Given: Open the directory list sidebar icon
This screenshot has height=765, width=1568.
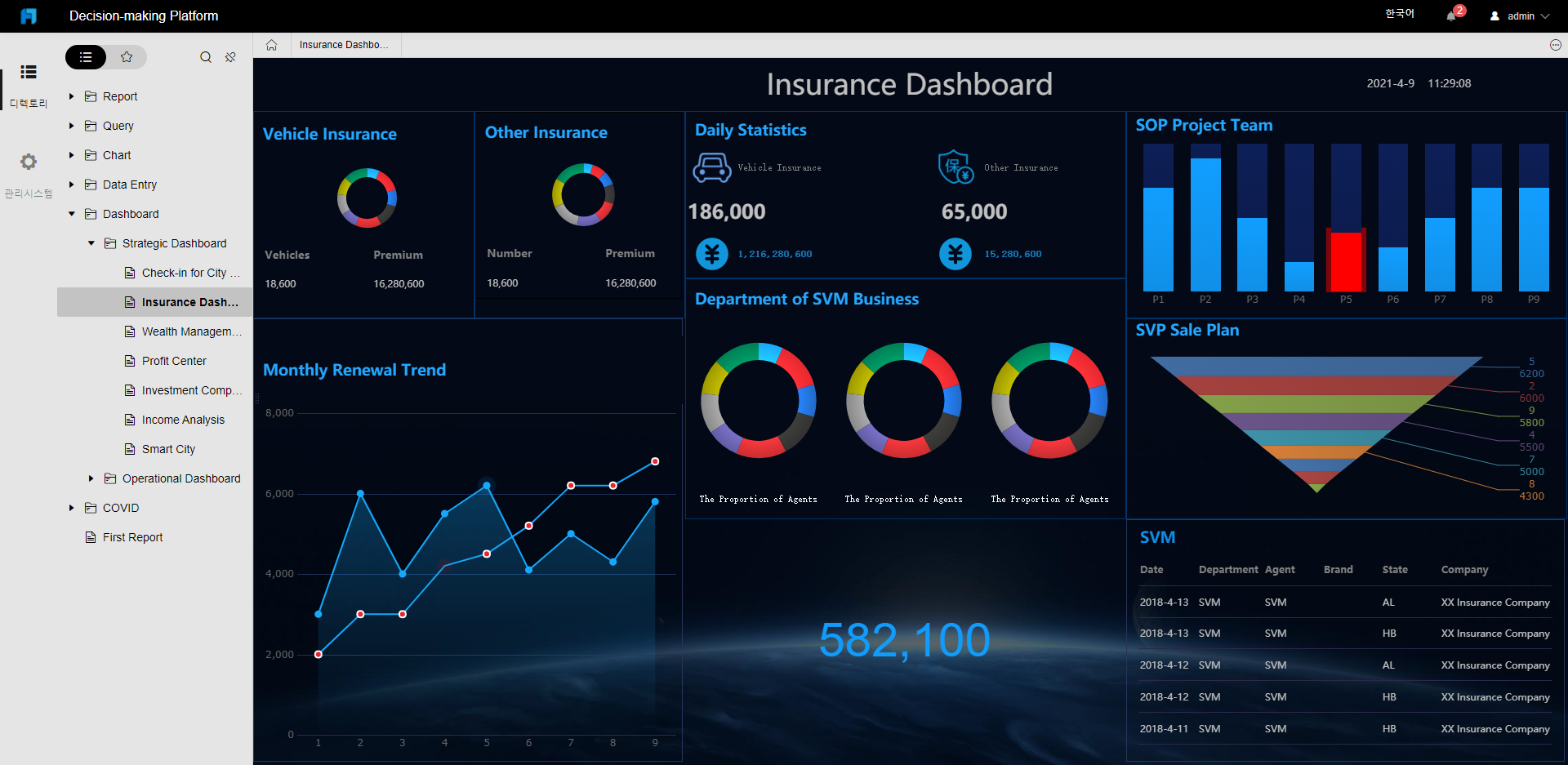Looking at the screenshot, I should tap(29, 72).
